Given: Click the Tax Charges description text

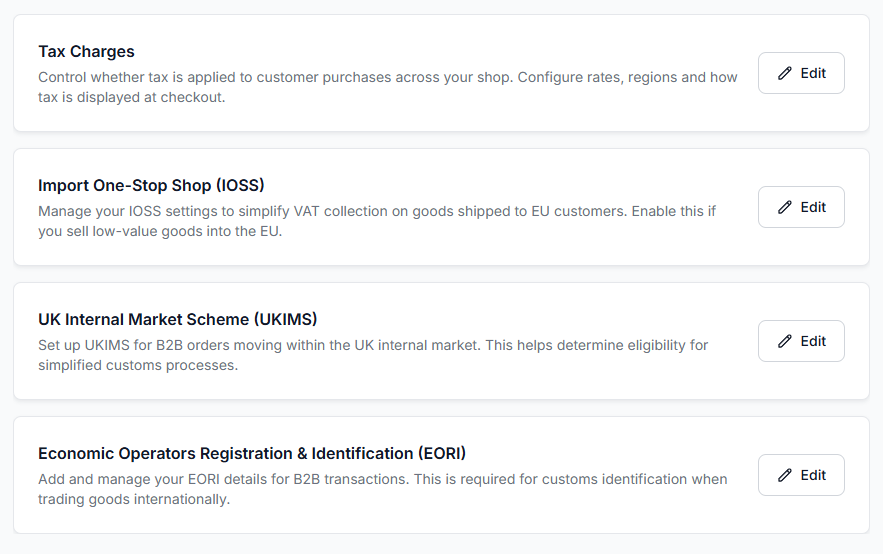Looking at the screenshot, I should point(387,87).
